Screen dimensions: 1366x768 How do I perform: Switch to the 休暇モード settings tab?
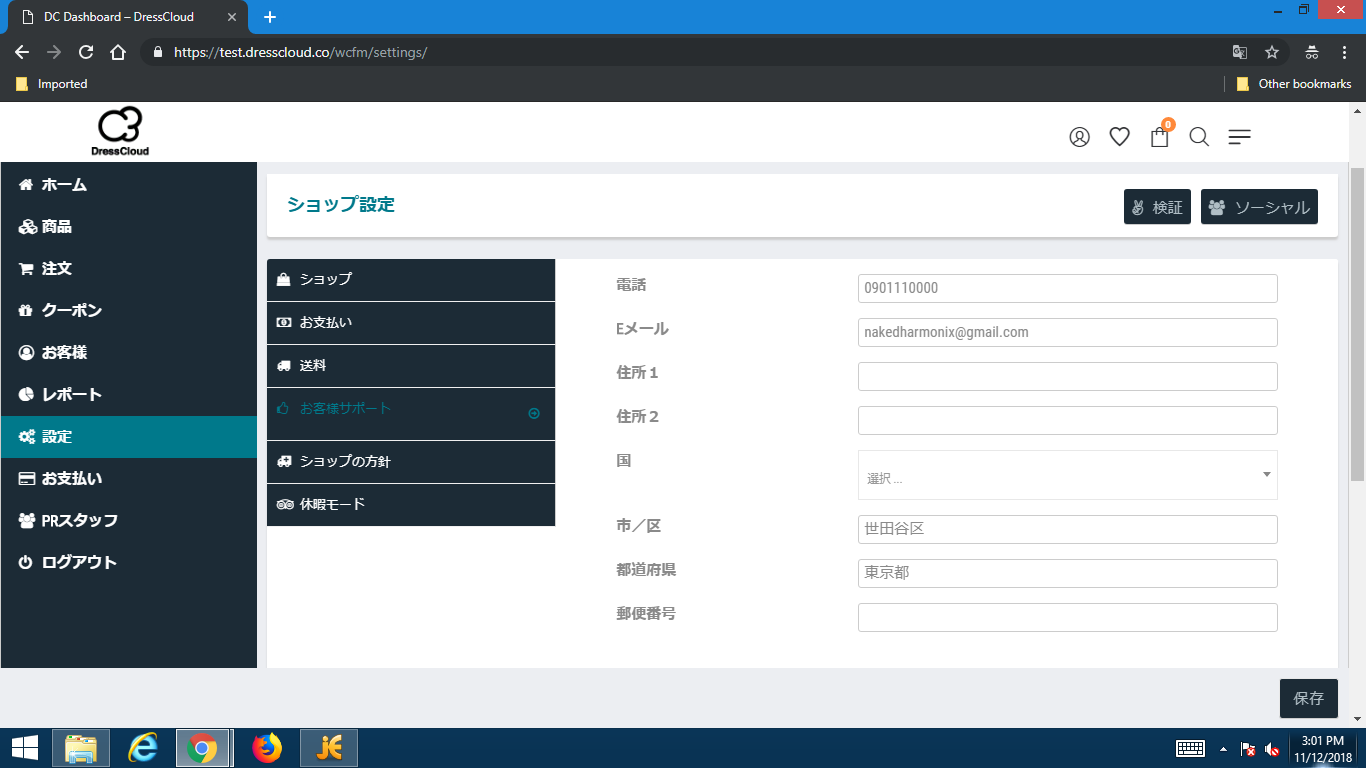[x=411, y=505]
